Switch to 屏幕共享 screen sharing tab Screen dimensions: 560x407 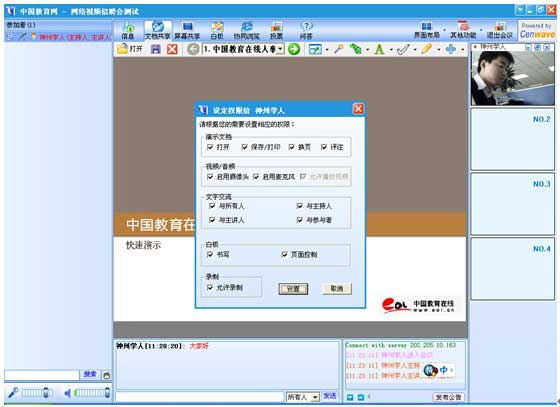[x=187, y=30]
